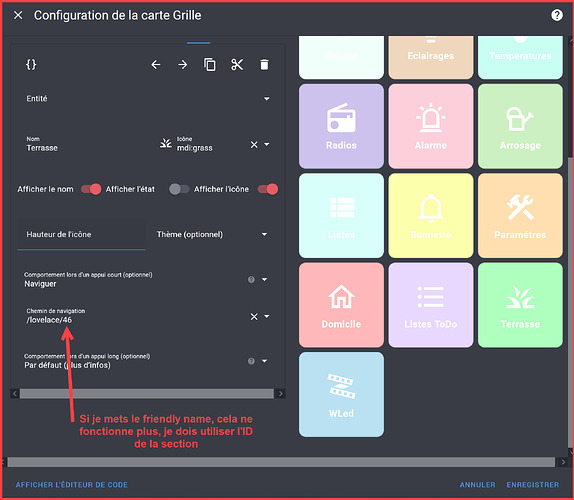Focus the Hauteur de l'icône field

[x=81, y=234]
